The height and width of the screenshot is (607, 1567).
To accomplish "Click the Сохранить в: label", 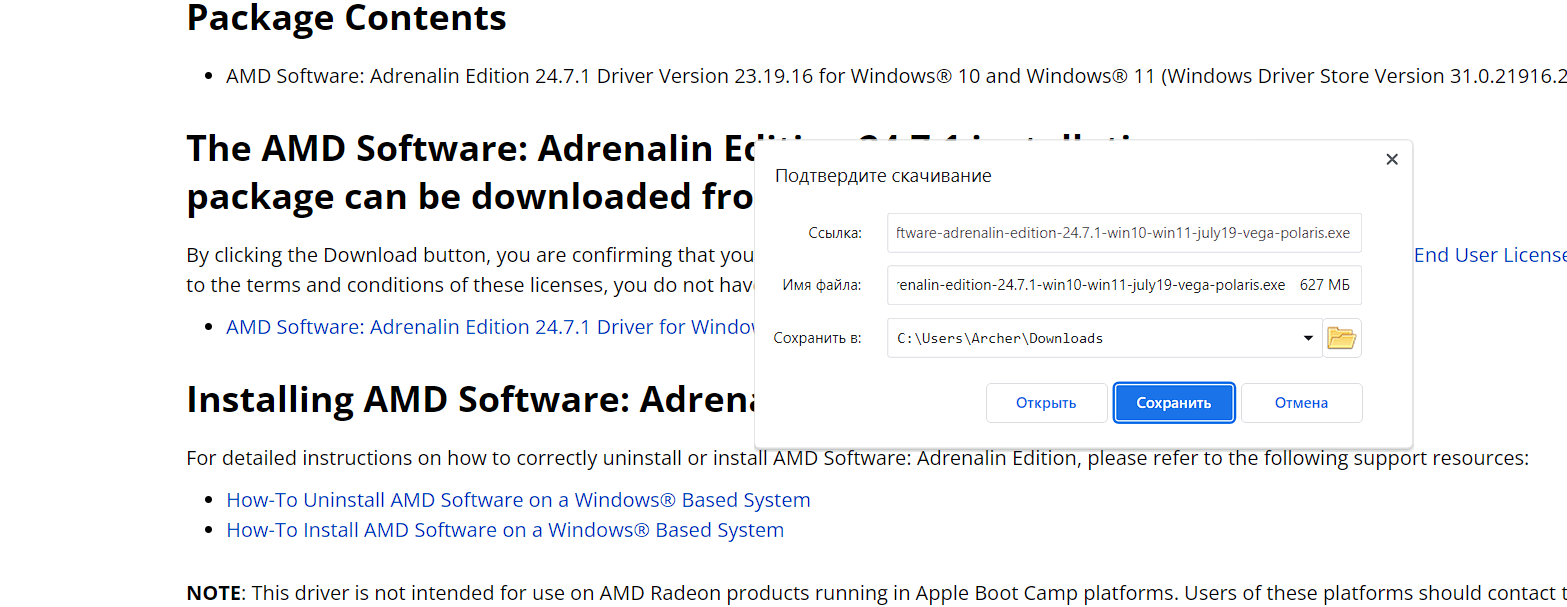I will click(x=817, y=338).
